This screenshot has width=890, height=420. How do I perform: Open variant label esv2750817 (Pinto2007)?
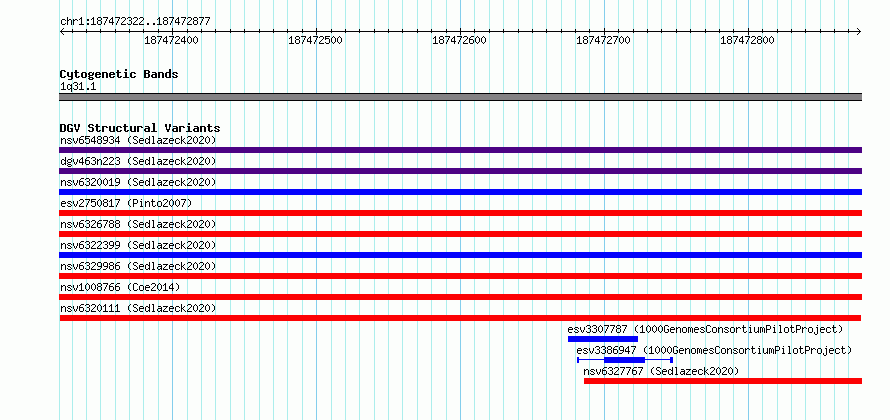[x=126, y=203]
